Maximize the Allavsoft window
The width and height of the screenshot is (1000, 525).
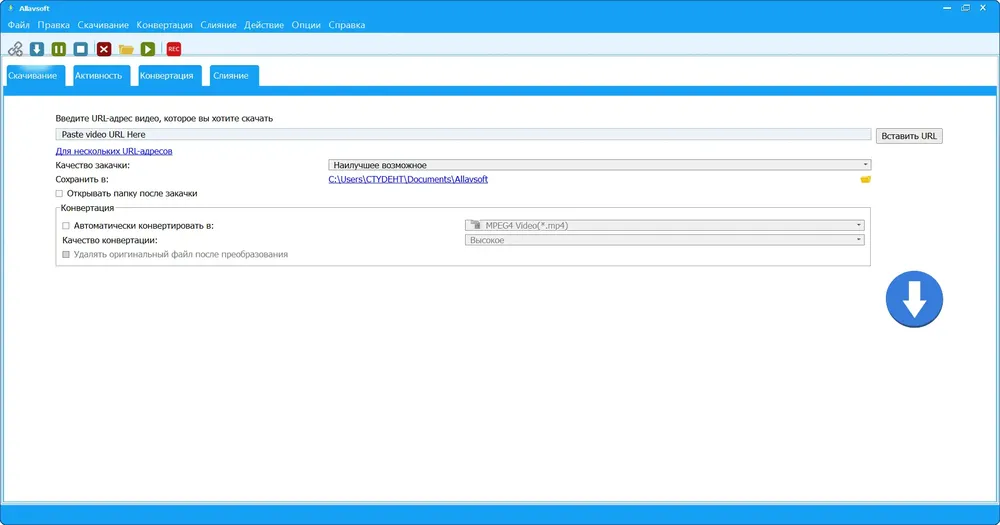click(965, 8)
